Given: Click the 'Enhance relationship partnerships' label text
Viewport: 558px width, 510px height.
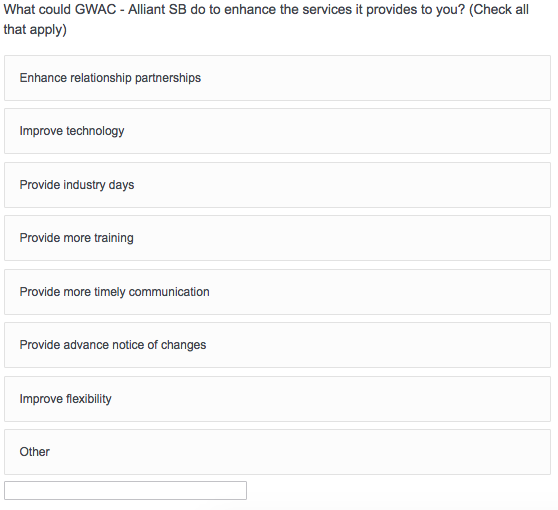Looking at the screenshot, I should (x=110, y=78).
